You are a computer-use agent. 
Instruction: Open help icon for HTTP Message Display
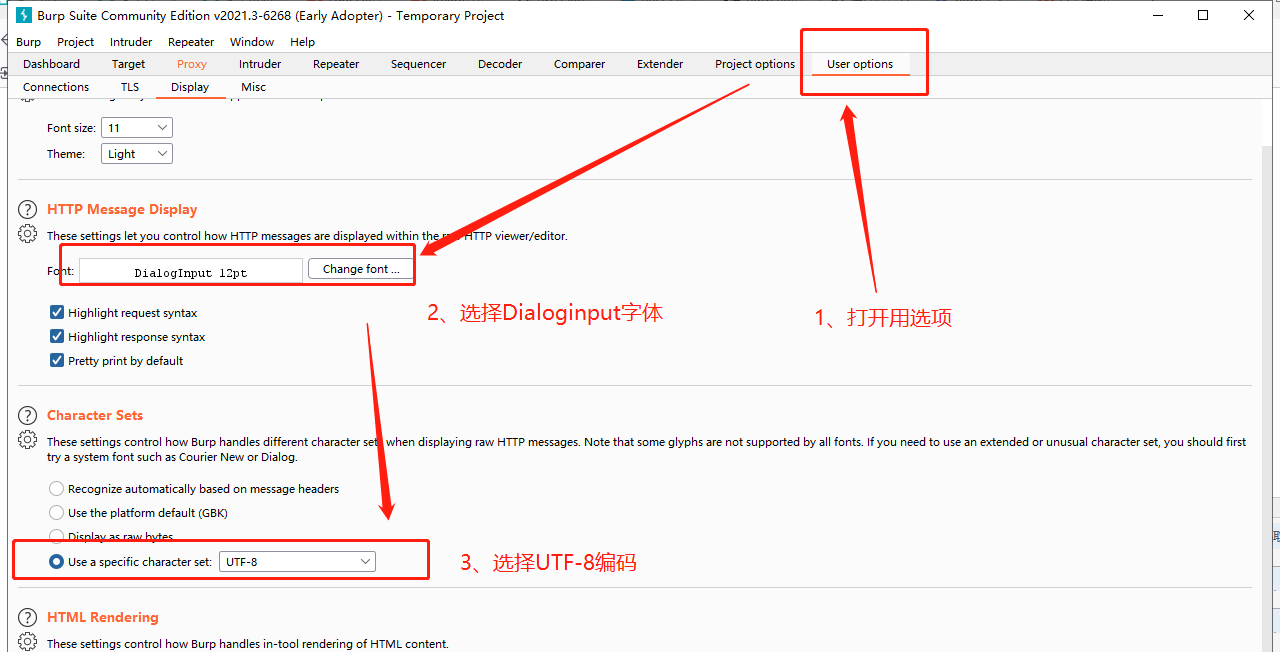(28, 210)
